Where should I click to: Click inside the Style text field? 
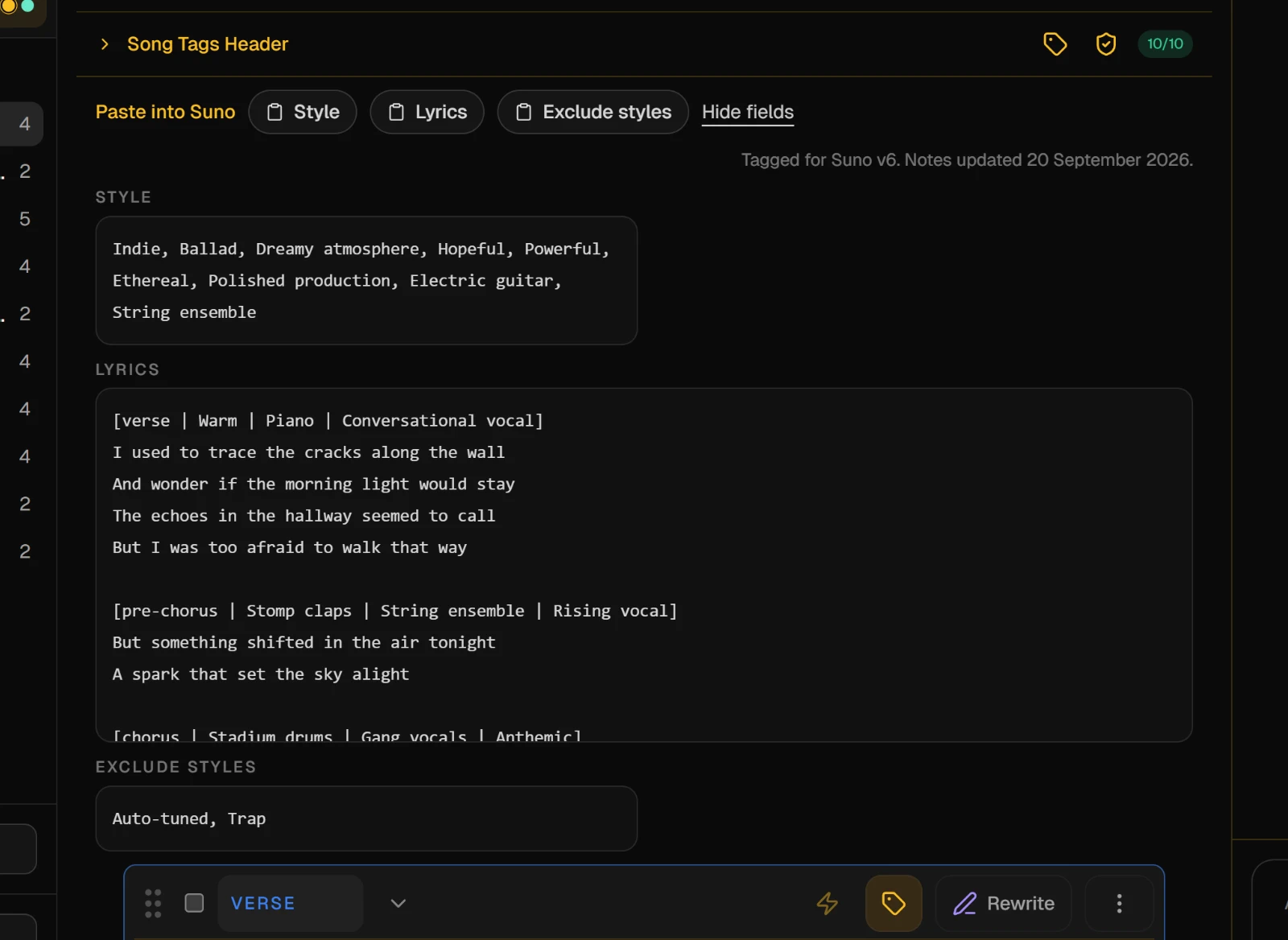tap(366, 280)
